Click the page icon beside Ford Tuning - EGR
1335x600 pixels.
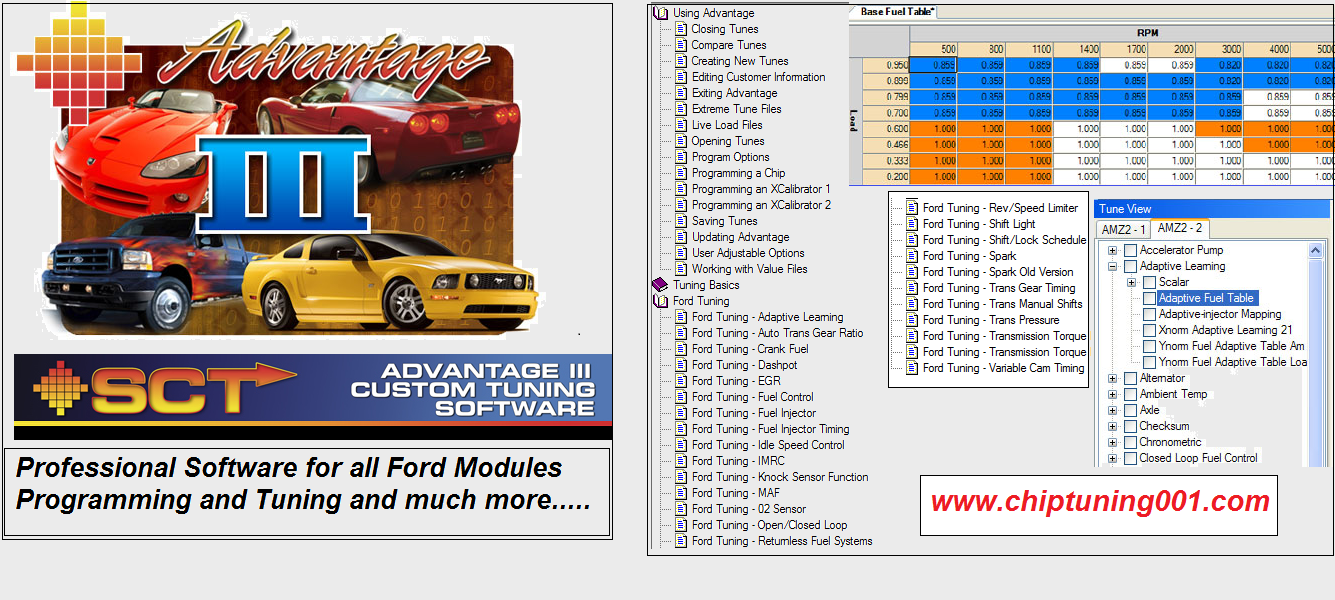[x=681, y=381]
